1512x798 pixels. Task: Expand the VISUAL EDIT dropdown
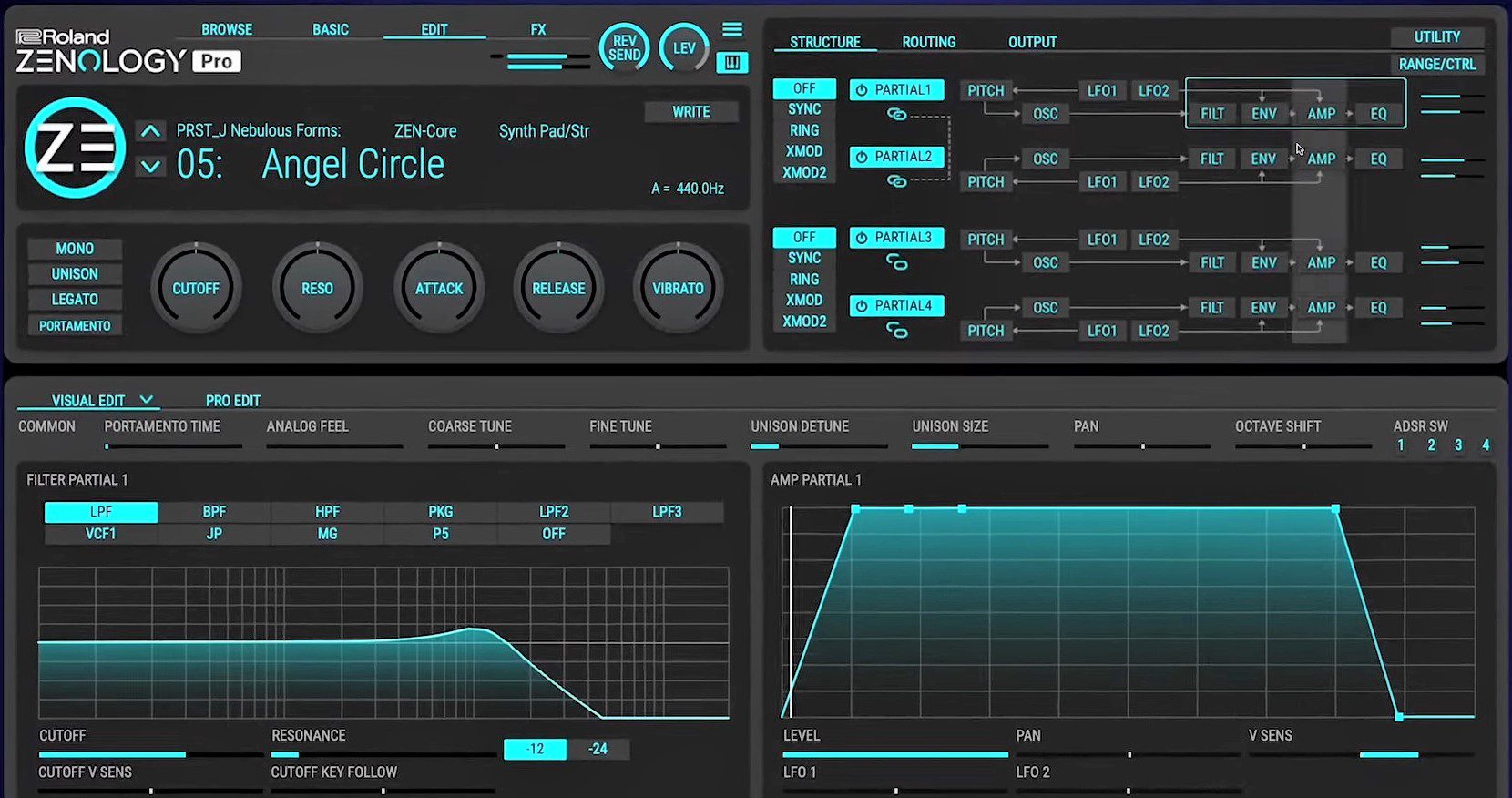[146, 400]
